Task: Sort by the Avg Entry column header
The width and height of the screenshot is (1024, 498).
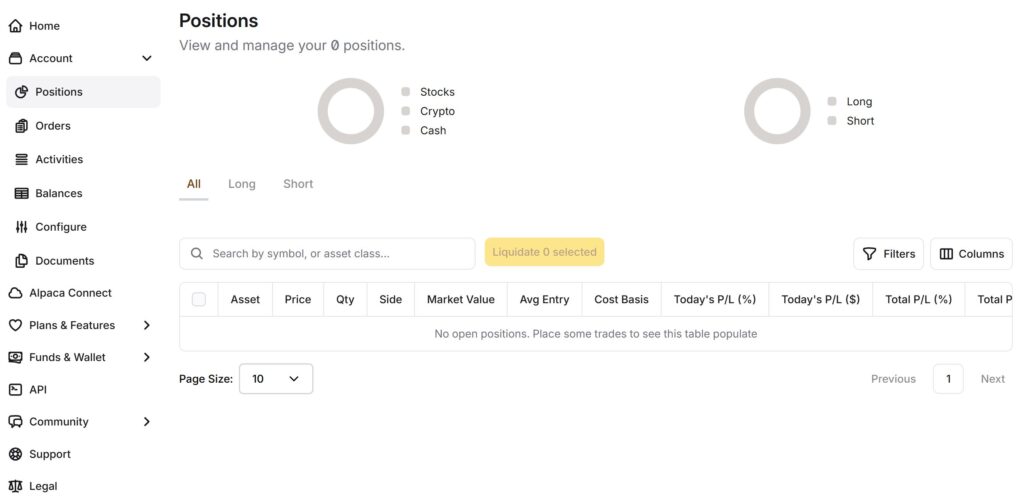Action: [x=545, y=300]
